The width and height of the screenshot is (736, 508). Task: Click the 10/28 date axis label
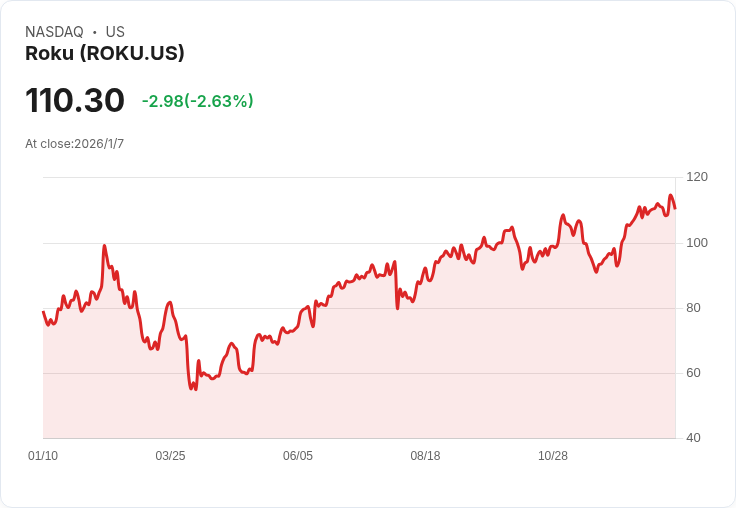(x=553, y=456)
